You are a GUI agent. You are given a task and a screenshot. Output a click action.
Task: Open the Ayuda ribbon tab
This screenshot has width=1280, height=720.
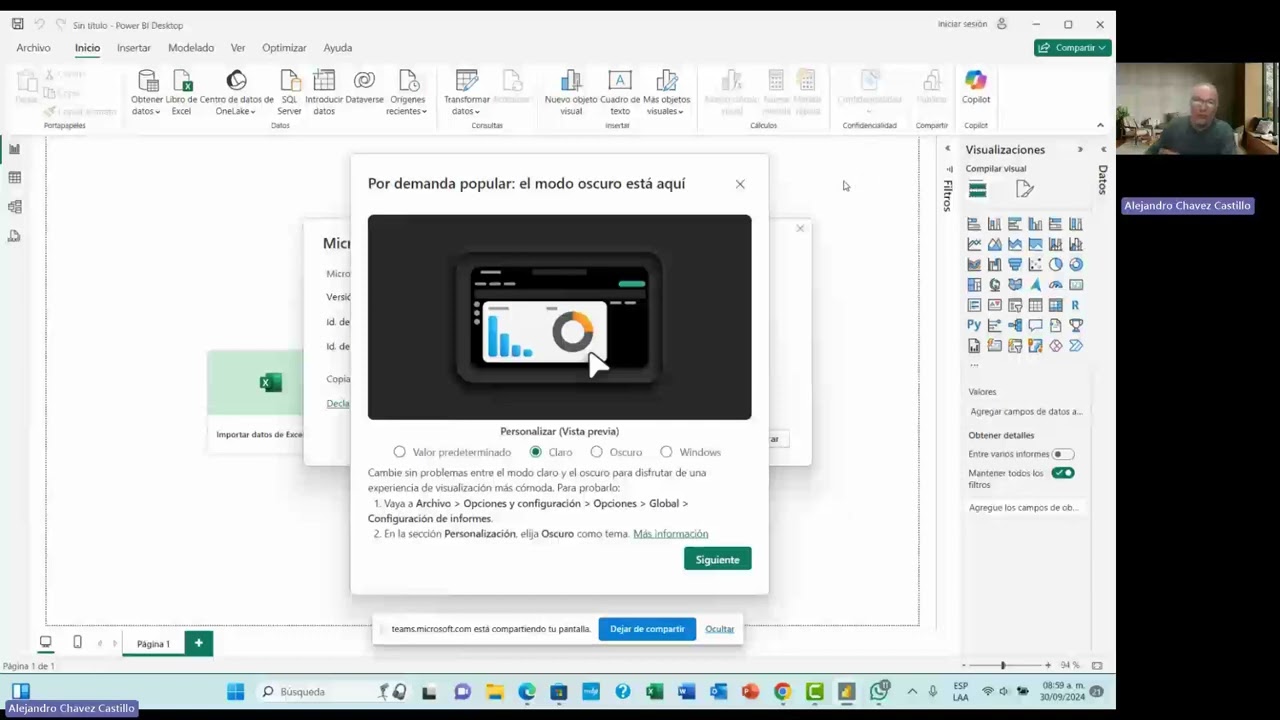(337, 48)
